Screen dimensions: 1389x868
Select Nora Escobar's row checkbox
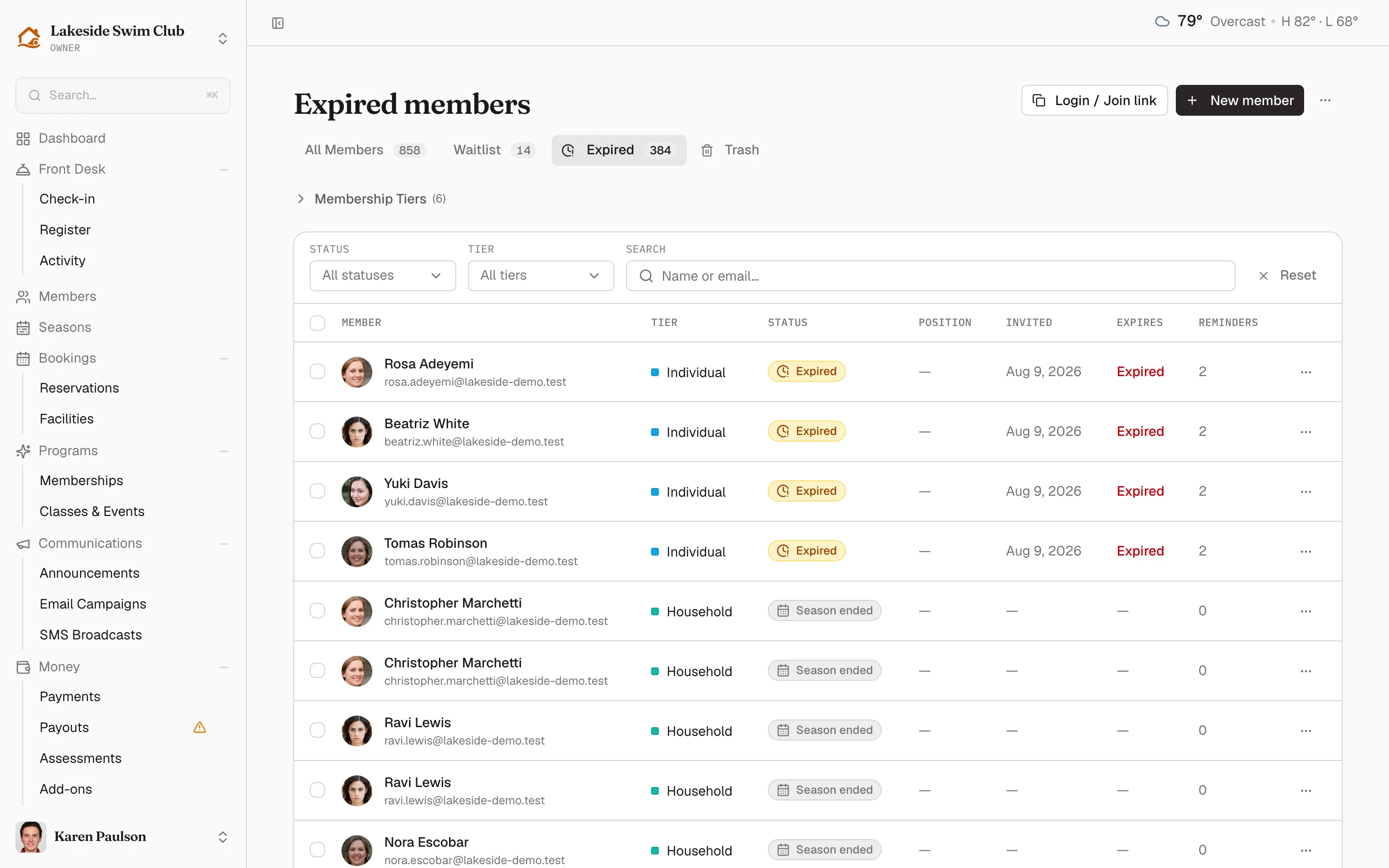coord(317,850)
